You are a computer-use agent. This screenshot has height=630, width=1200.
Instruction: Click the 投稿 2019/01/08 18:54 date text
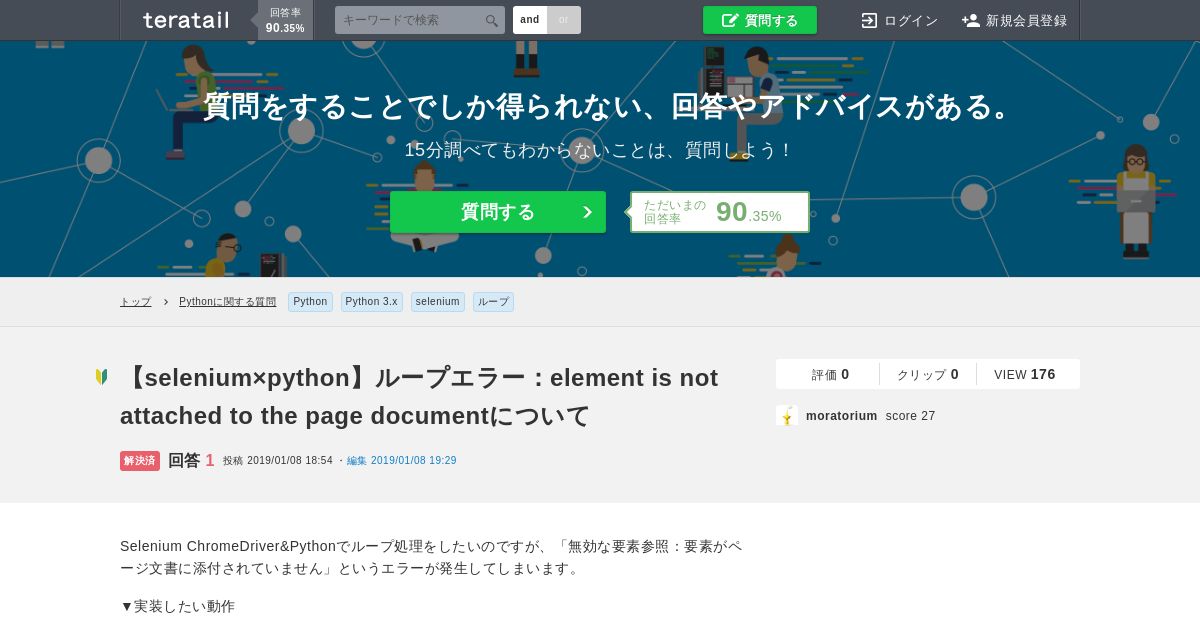pos(278,461)
